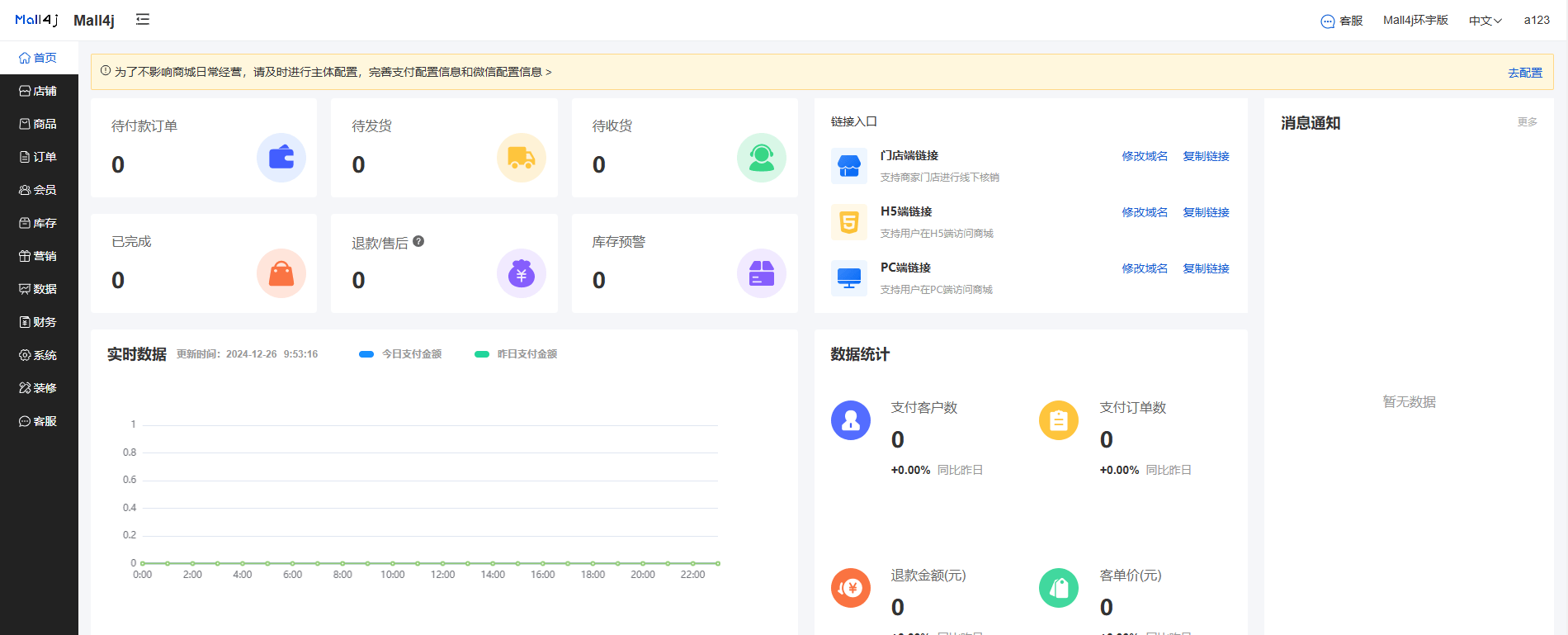Toggle the 今日支付金额 chart legend
Screen dimensions: 1568x635
pos(400,354)
